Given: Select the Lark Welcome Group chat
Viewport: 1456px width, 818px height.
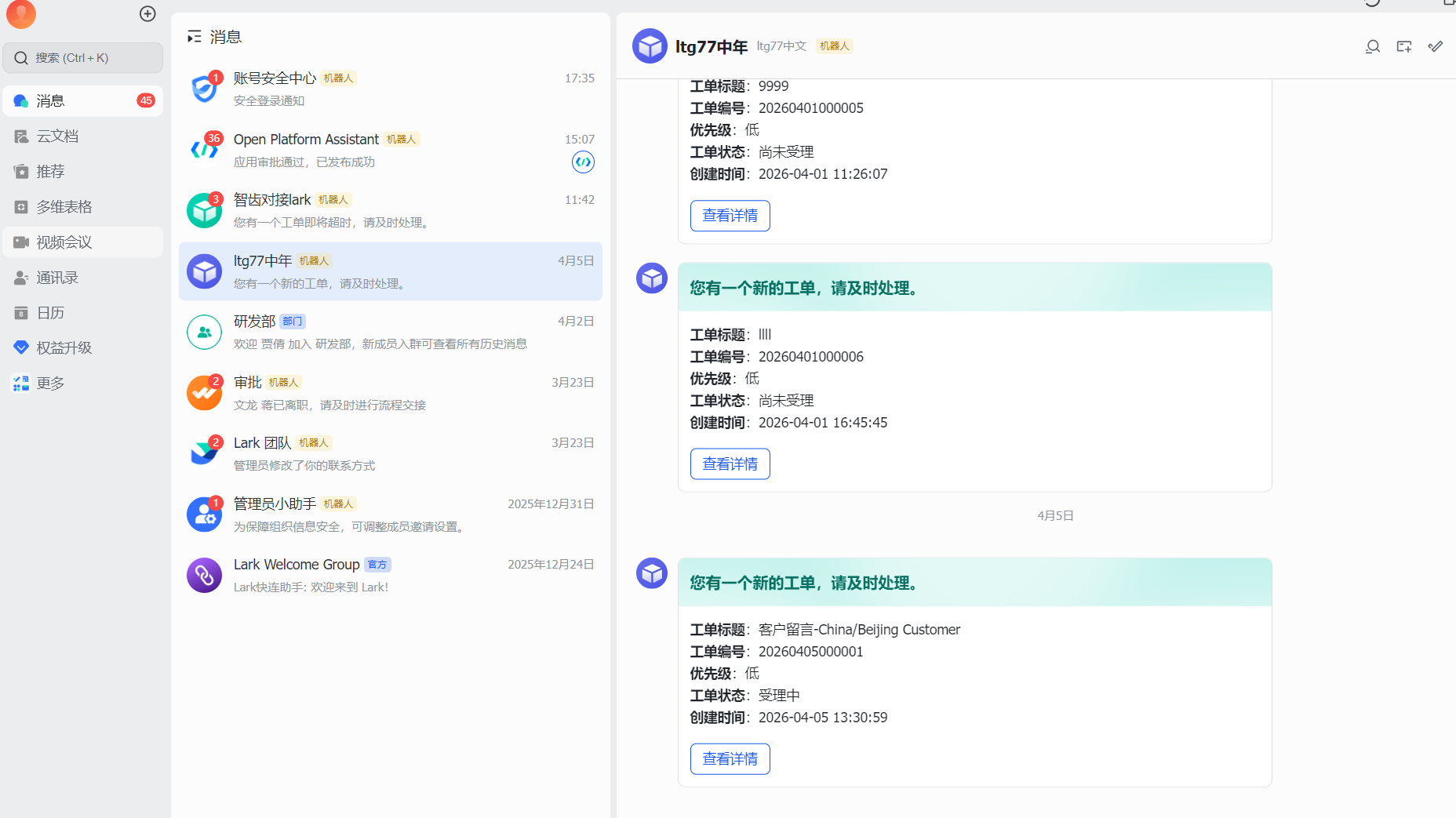Looking at the screenshot, I should point(390,575).
